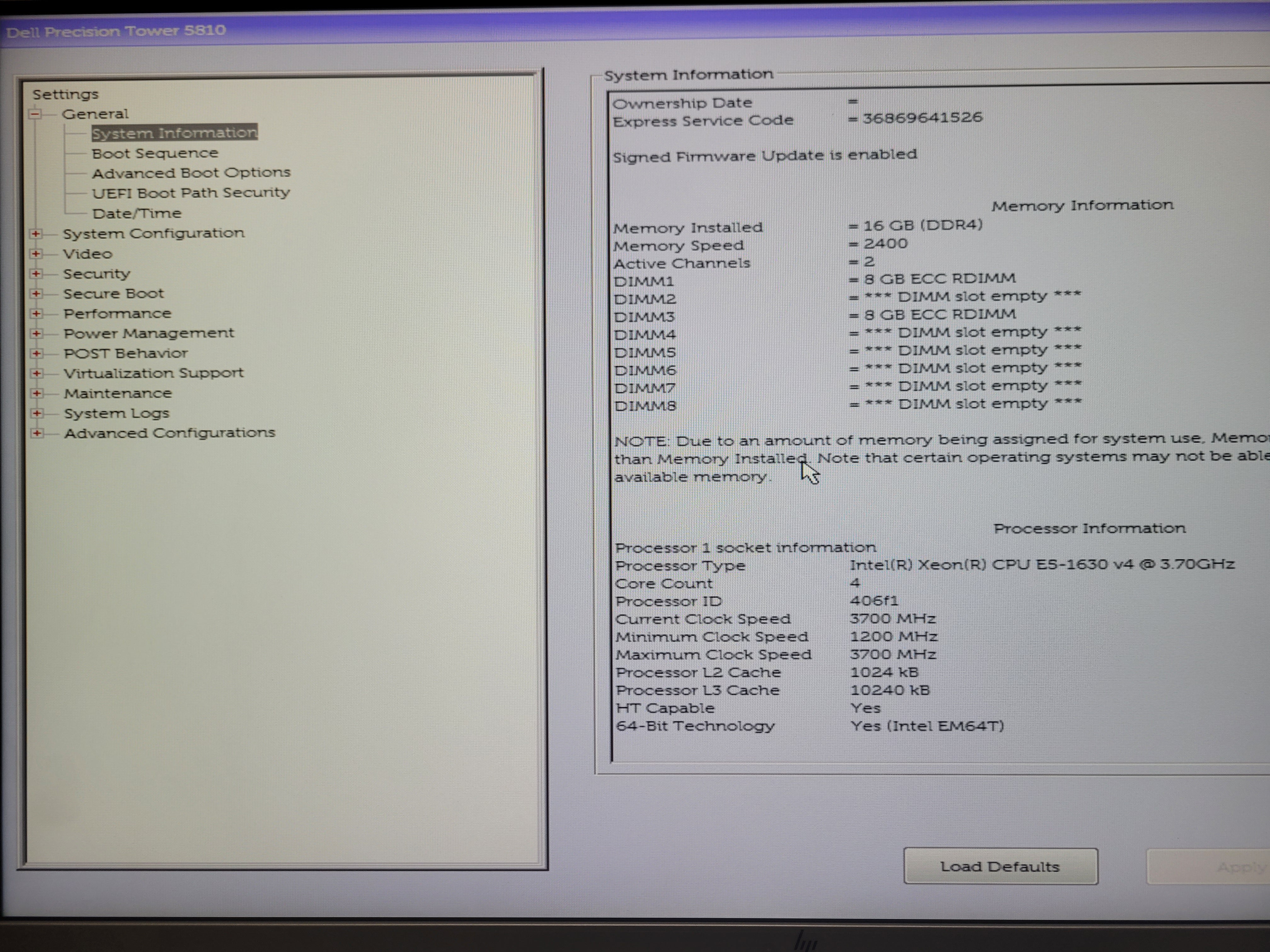Click the Minimum Clock Speed value 1200 MHz
The height and width of the screenshot is (952, 1270).
893,636
